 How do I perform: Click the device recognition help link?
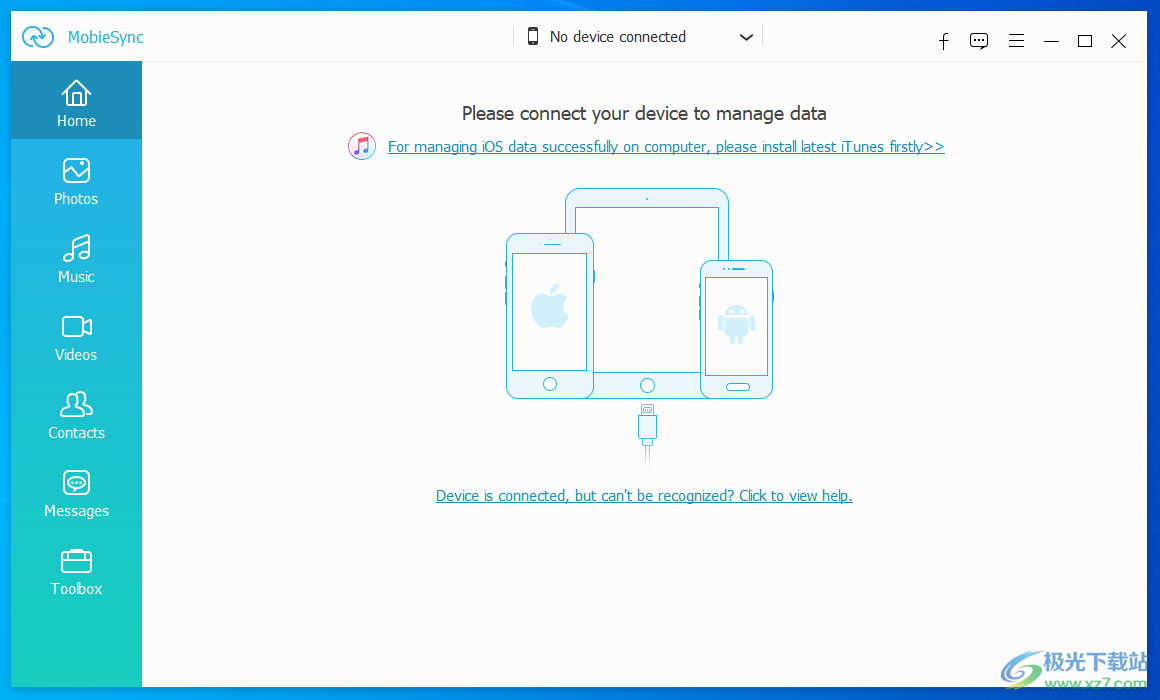(x=644, y=495)
